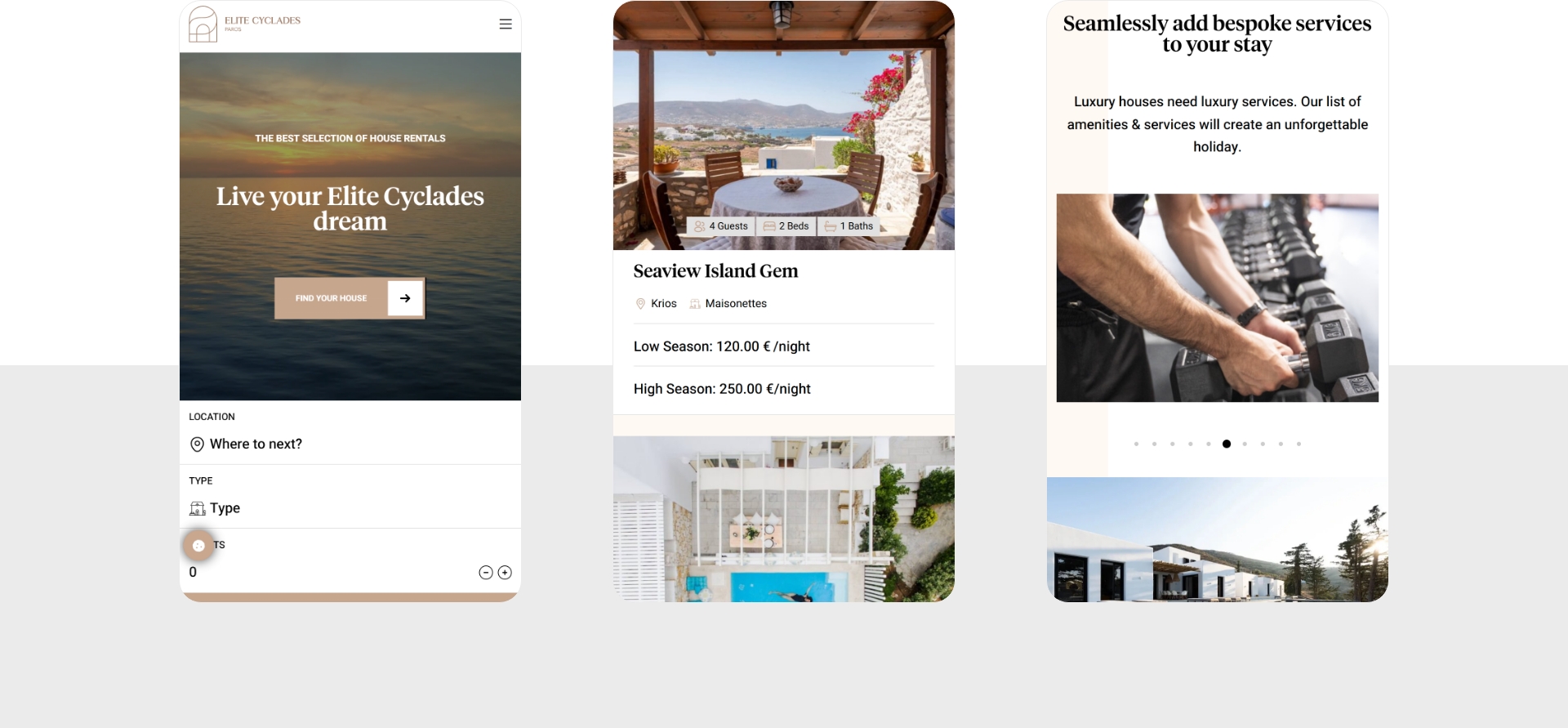
Task: Select the first carousel pagination dot
Action: pyautogui.click(x=1136, y=444)
